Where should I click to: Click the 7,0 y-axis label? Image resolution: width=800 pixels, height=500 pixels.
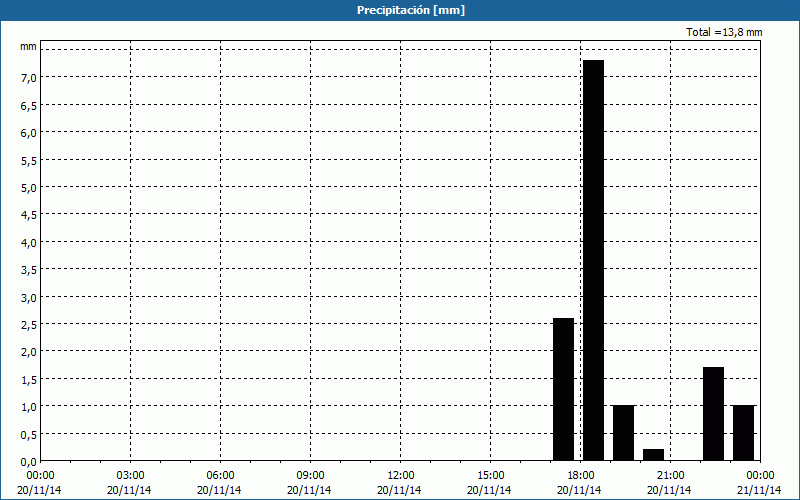pyautogui.click(x=29, y=78)
